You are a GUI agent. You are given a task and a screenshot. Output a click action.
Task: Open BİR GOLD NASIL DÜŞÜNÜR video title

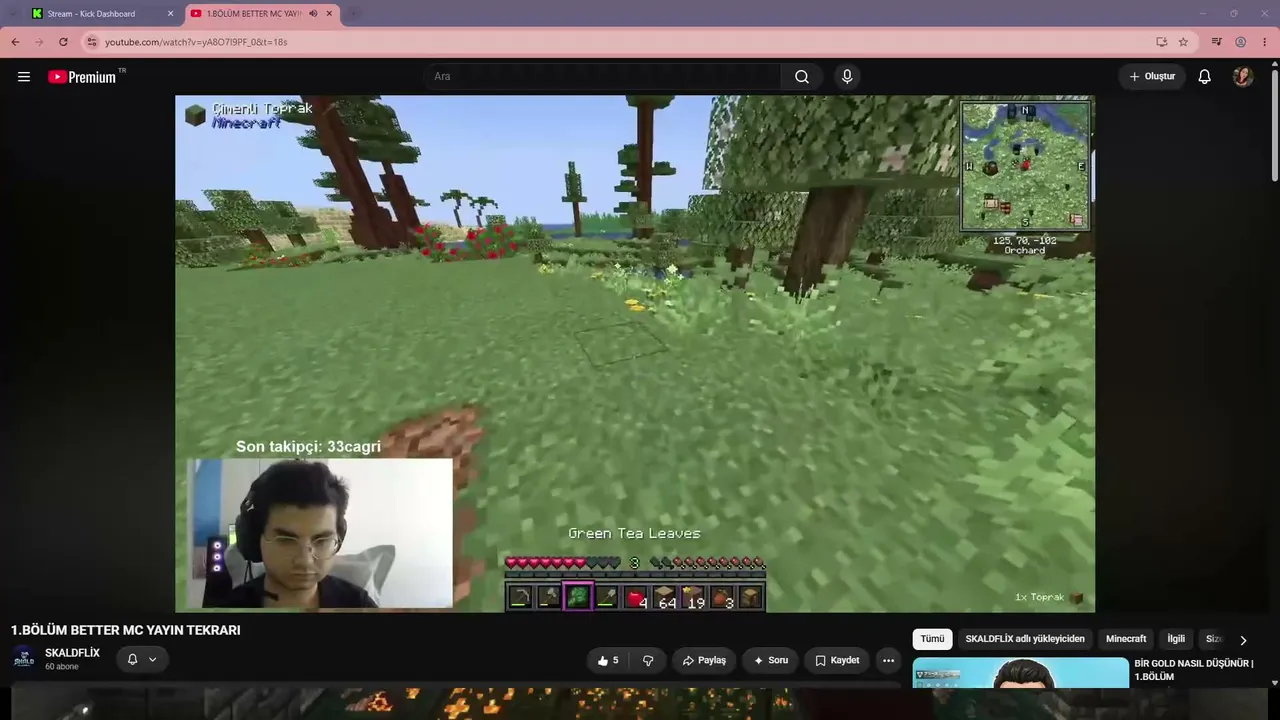coord(1193,670)
